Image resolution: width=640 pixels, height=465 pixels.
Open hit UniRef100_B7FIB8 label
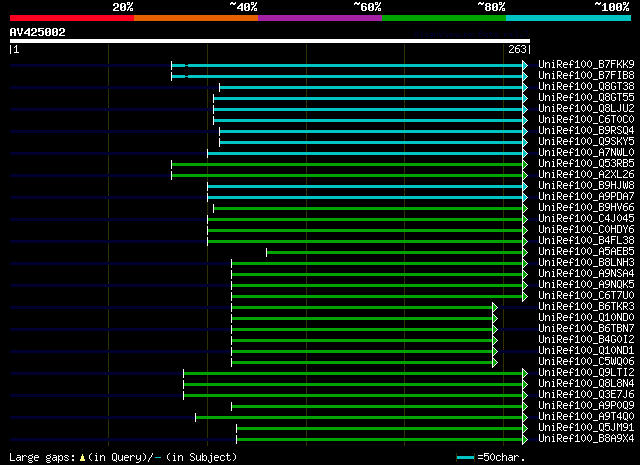click(586, 76)
